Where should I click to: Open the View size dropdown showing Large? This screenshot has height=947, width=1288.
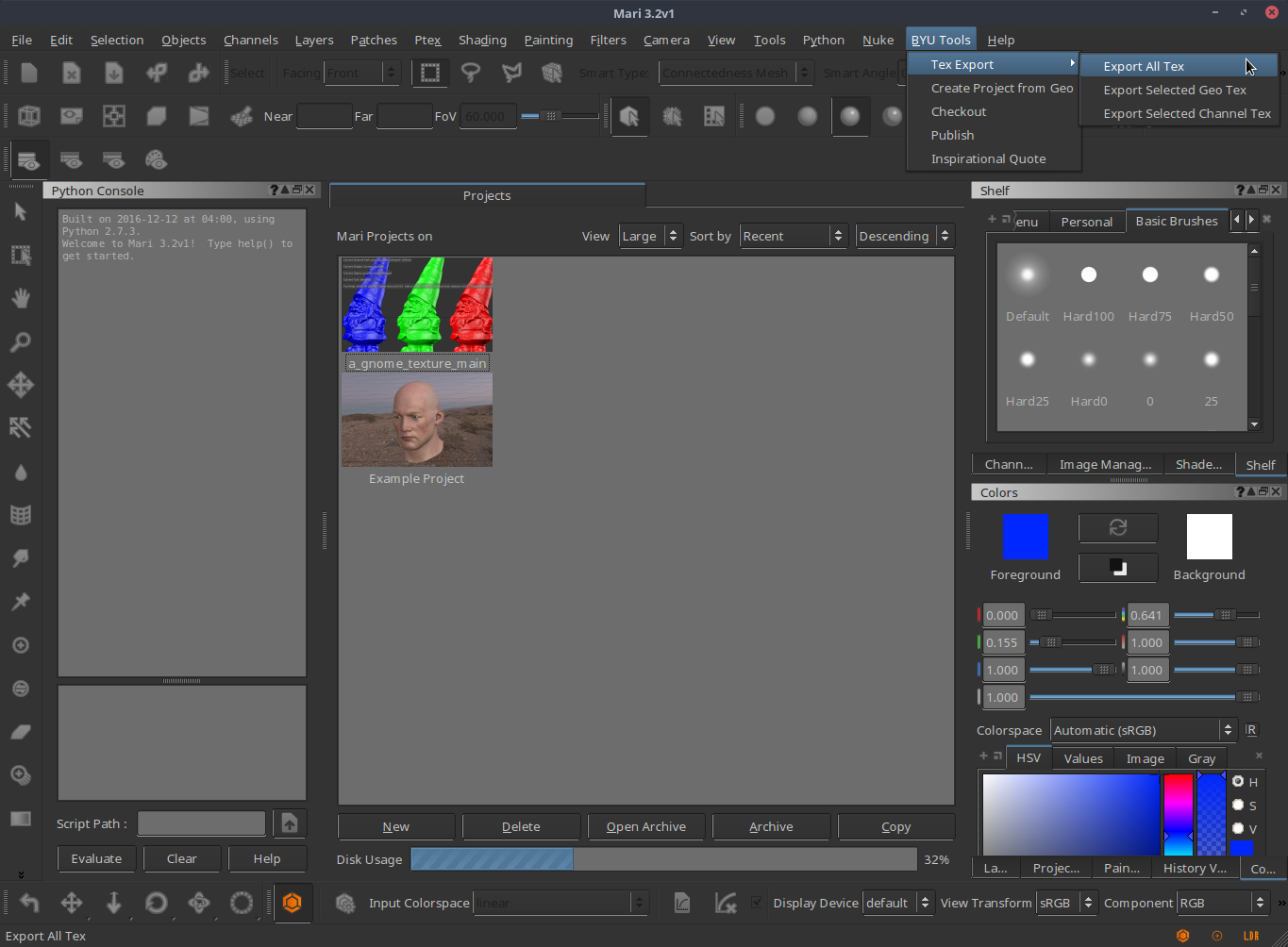649,236
